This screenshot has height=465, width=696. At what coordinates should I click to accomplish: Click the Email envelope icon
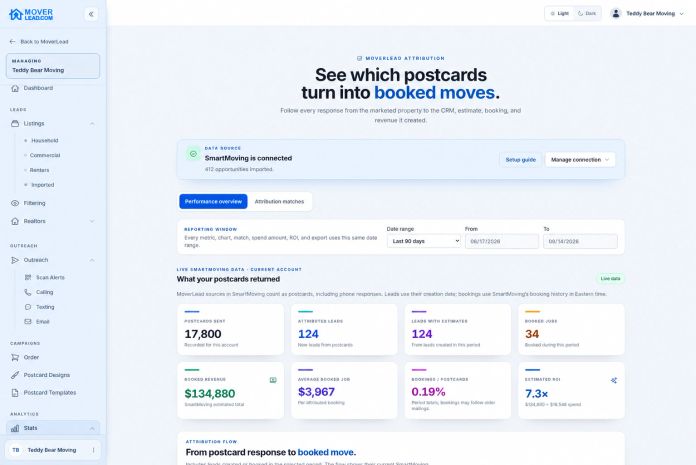(28, 322)
